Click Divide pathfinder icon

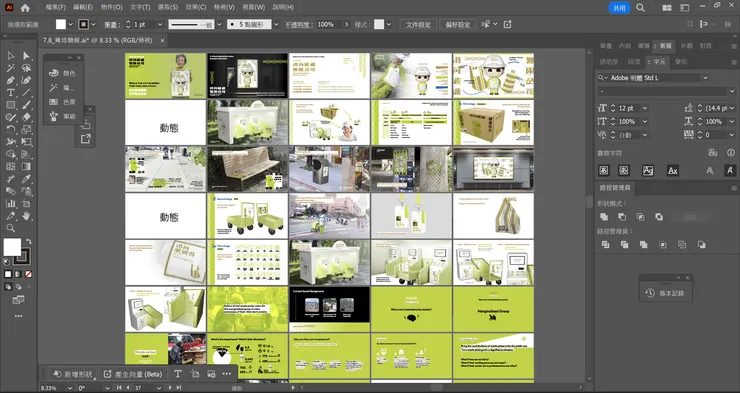[605, 244]
